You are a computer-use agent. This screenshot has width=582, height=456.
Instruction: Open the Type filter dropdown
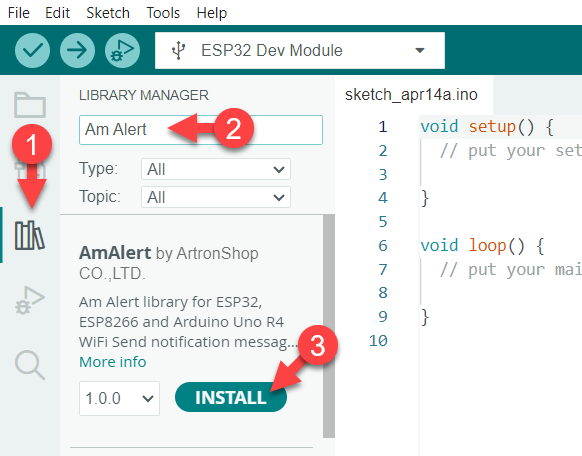[216, 169]
